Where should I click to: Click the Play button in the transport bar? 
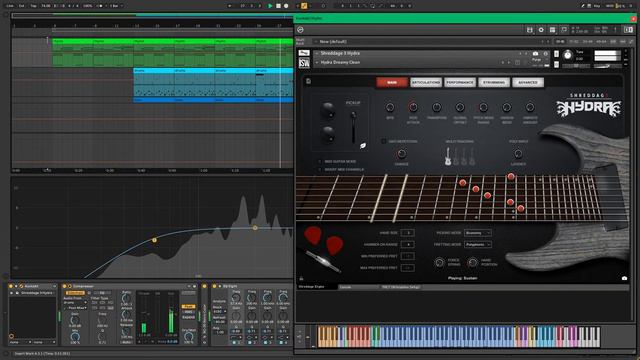[270, 6]
